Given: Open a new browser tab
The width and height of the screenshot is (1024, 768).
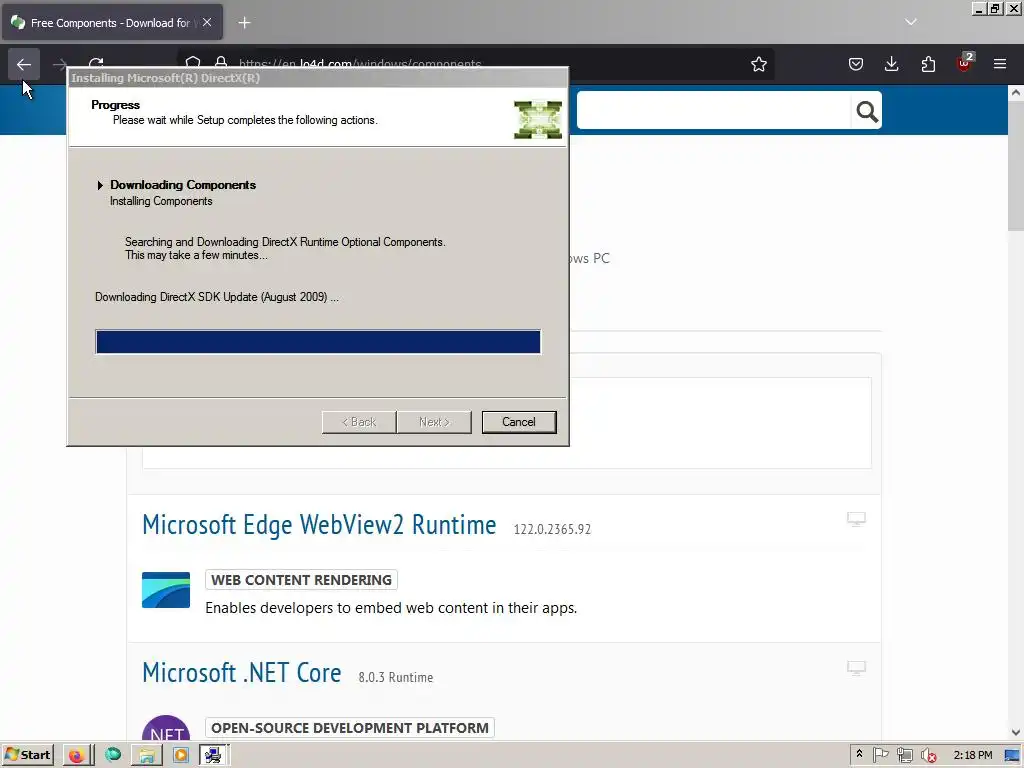Looking at the screenshot, I should tap(244, 23).
